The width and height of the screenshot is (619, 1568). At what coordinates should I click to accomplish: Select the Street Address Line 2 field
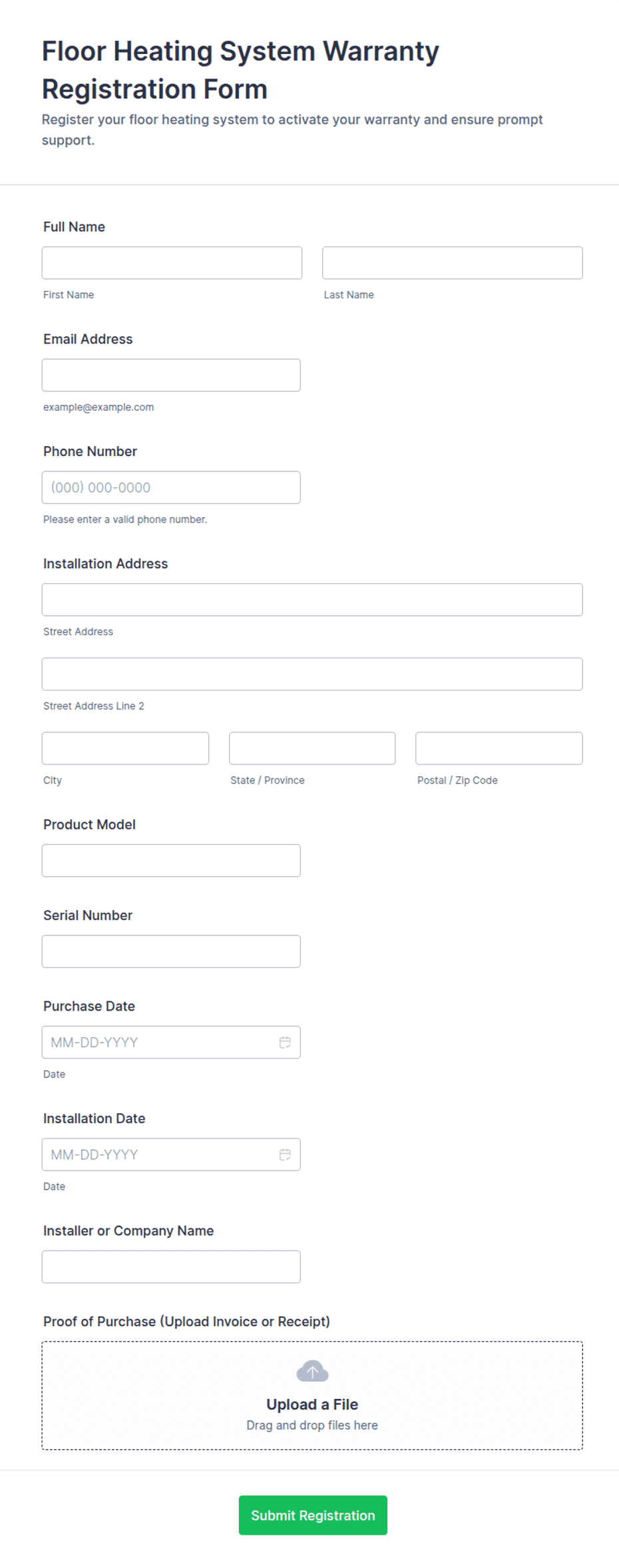tap(312, 674)
